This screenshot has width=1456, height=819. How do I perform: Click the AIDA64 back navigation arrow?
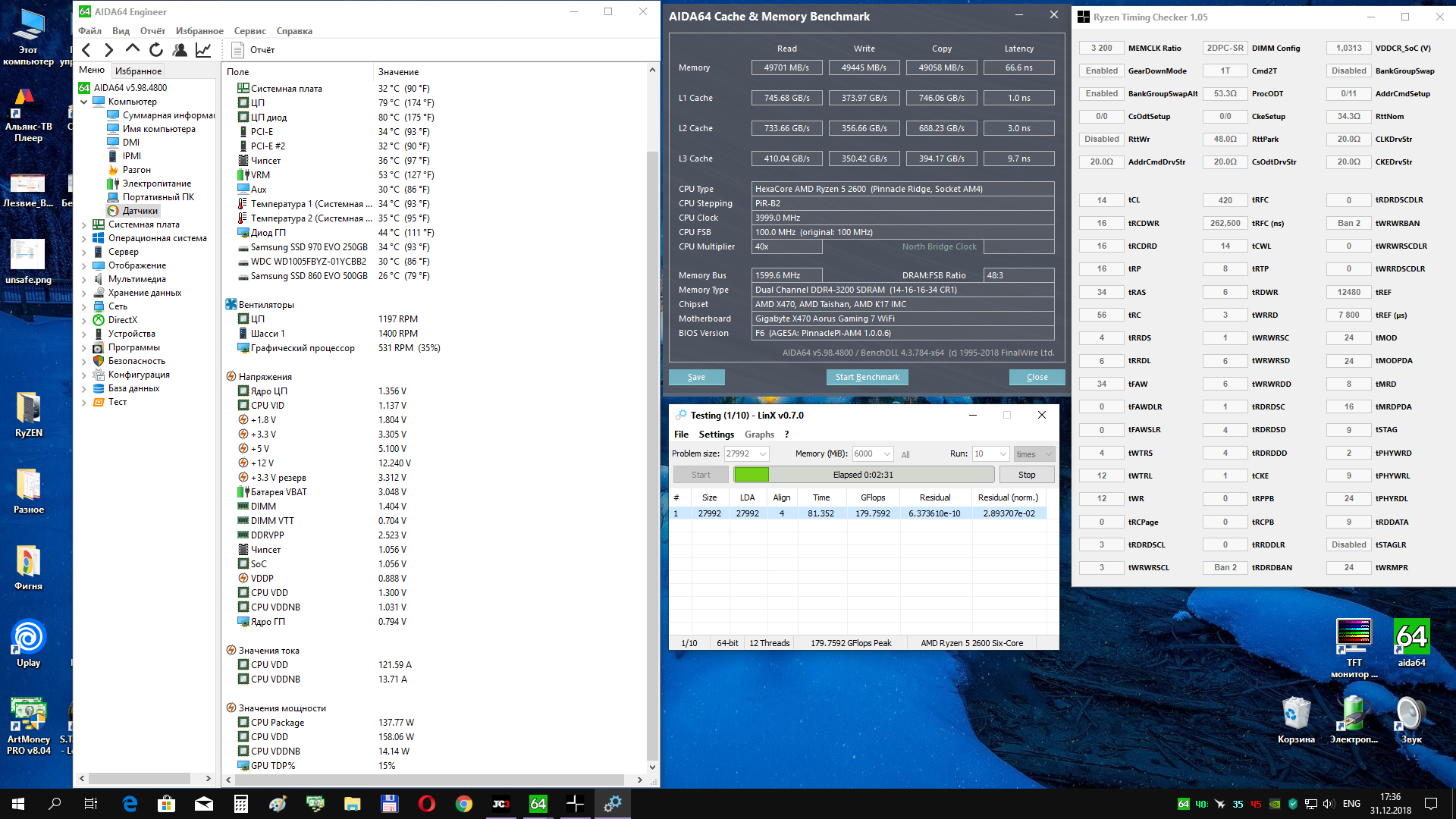coord(86,50)
